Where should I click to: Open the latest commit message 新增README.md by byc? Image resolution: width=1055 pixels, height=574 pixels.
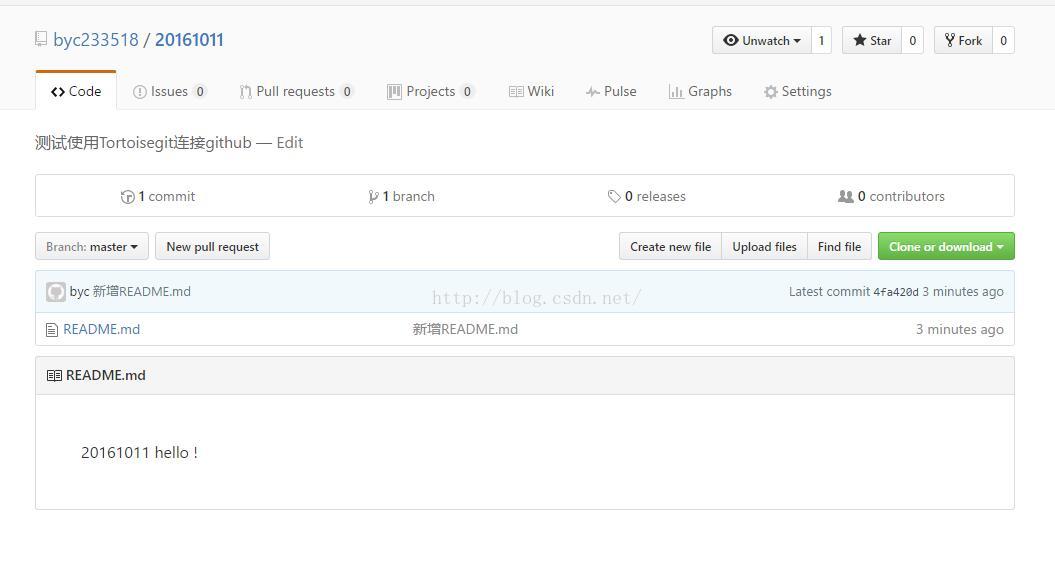click(x=141, y=291)
